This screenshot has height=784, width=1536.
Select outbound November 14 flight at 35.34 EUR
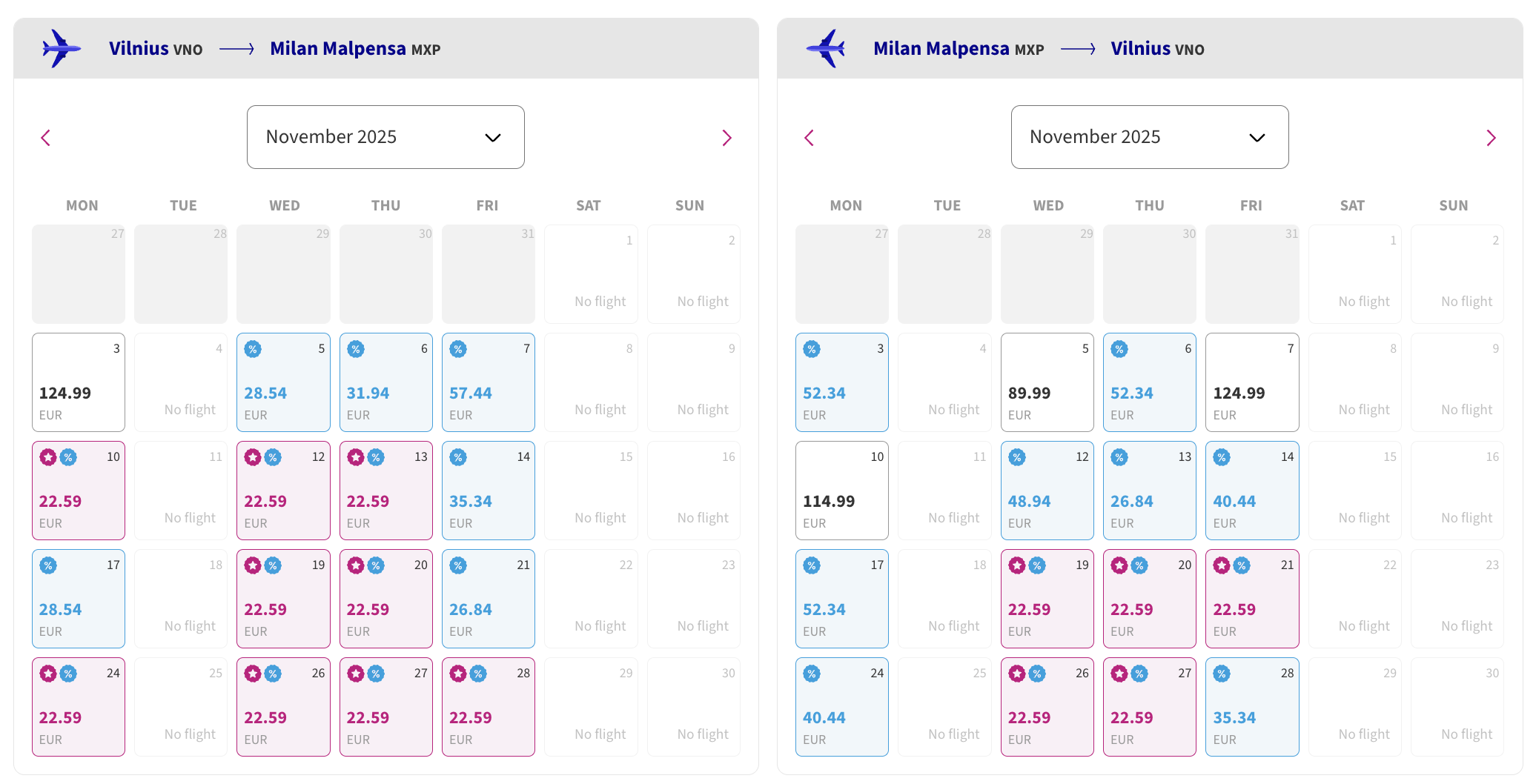tap(488, 491)
